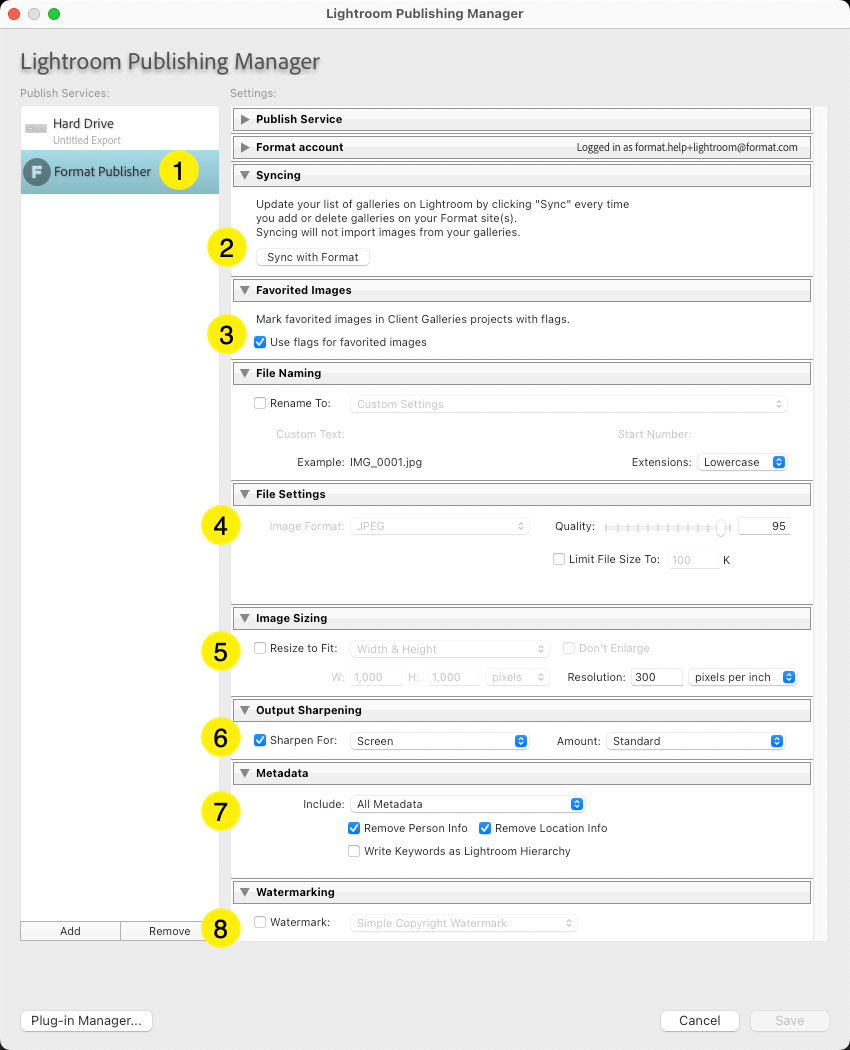Toggle Limit File Size To checkbox

point(559,559)
